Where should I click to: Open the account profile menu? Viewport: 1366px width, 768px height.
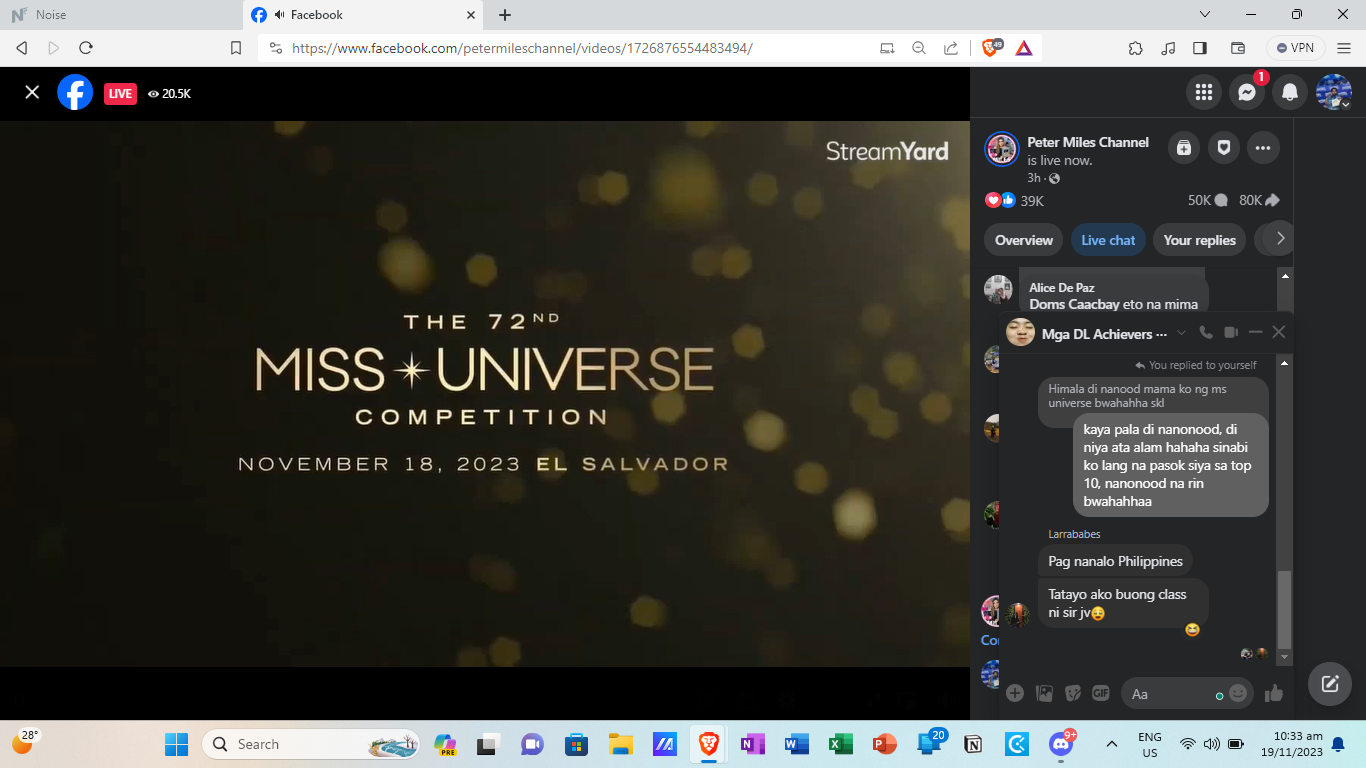[1334, 92]
